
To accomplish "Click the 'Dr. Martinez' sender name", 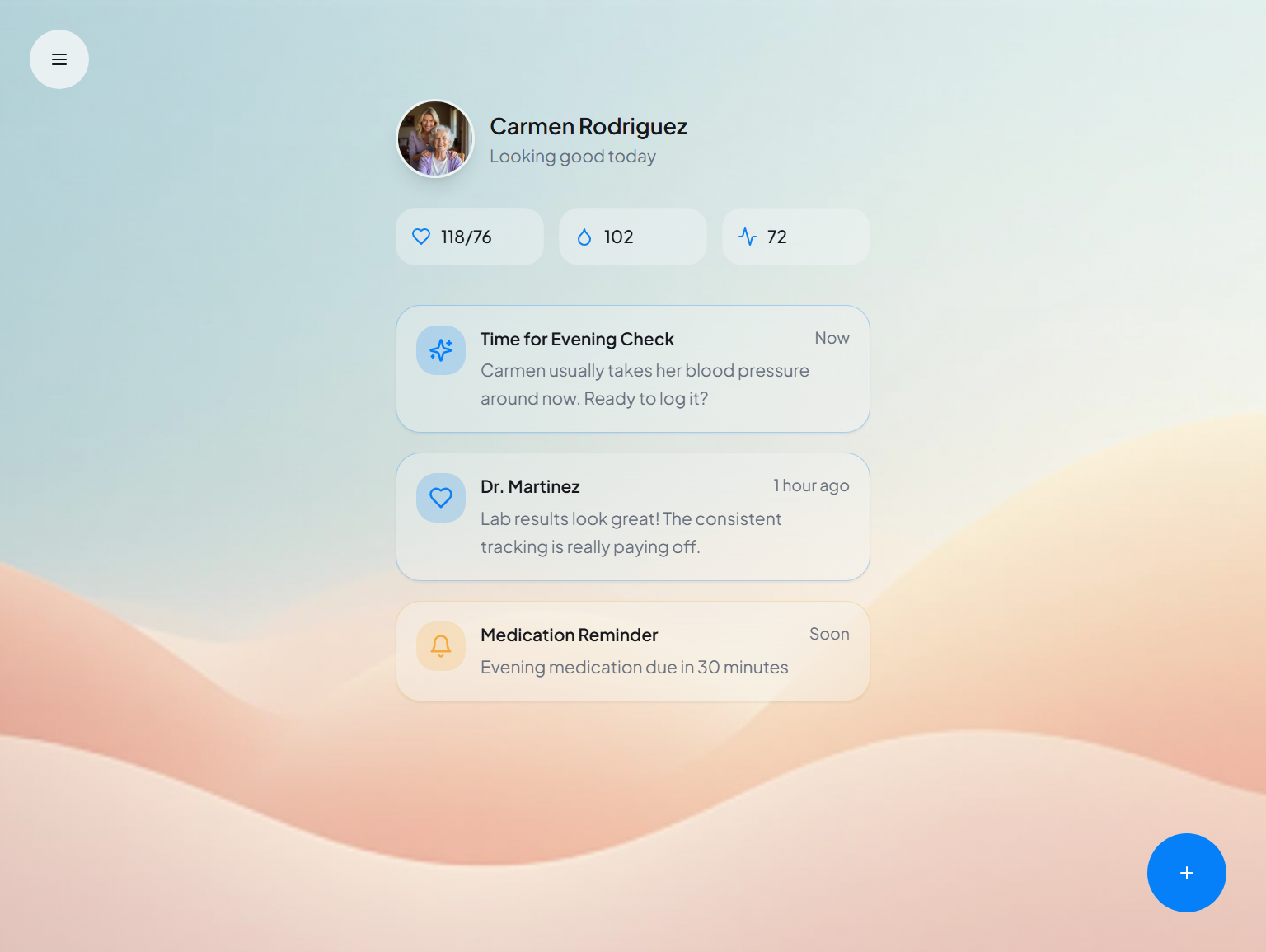I will [530, 487].
